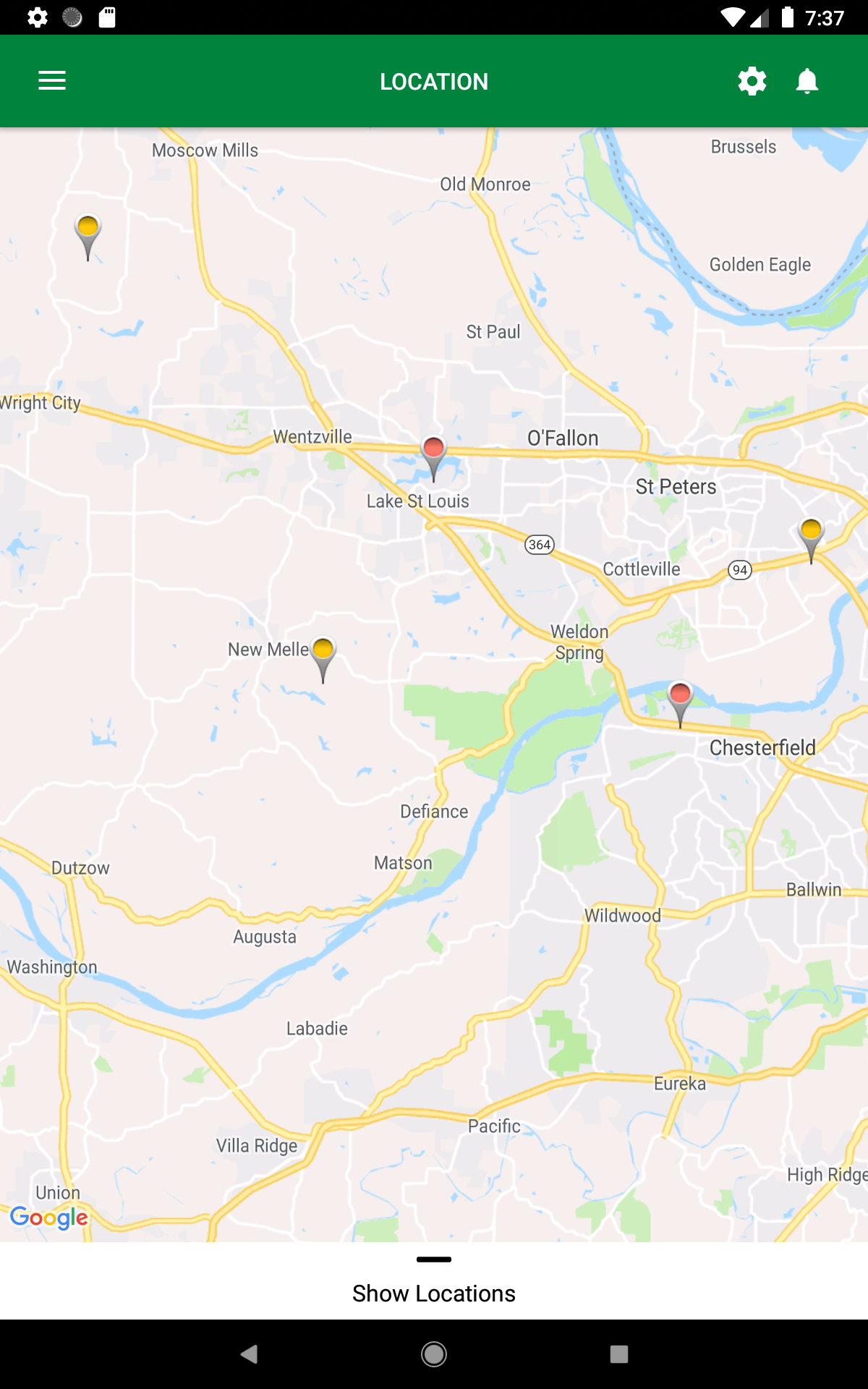The height and width of the screenshot is (1389, 868).
Task: Tap the notifications bell icon
Action: tap(807, 81)
